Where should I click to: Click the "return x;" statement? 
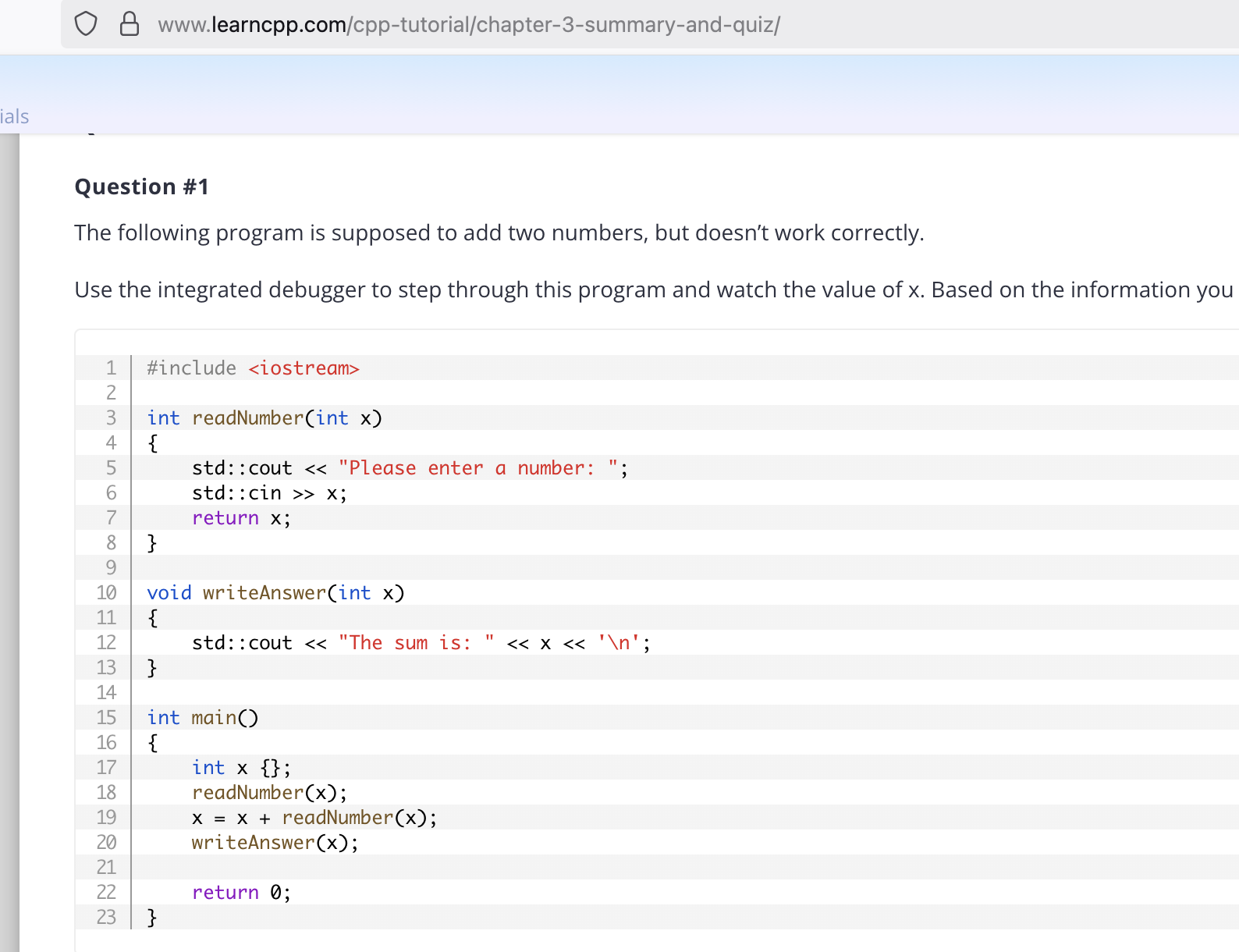[241, 518]
